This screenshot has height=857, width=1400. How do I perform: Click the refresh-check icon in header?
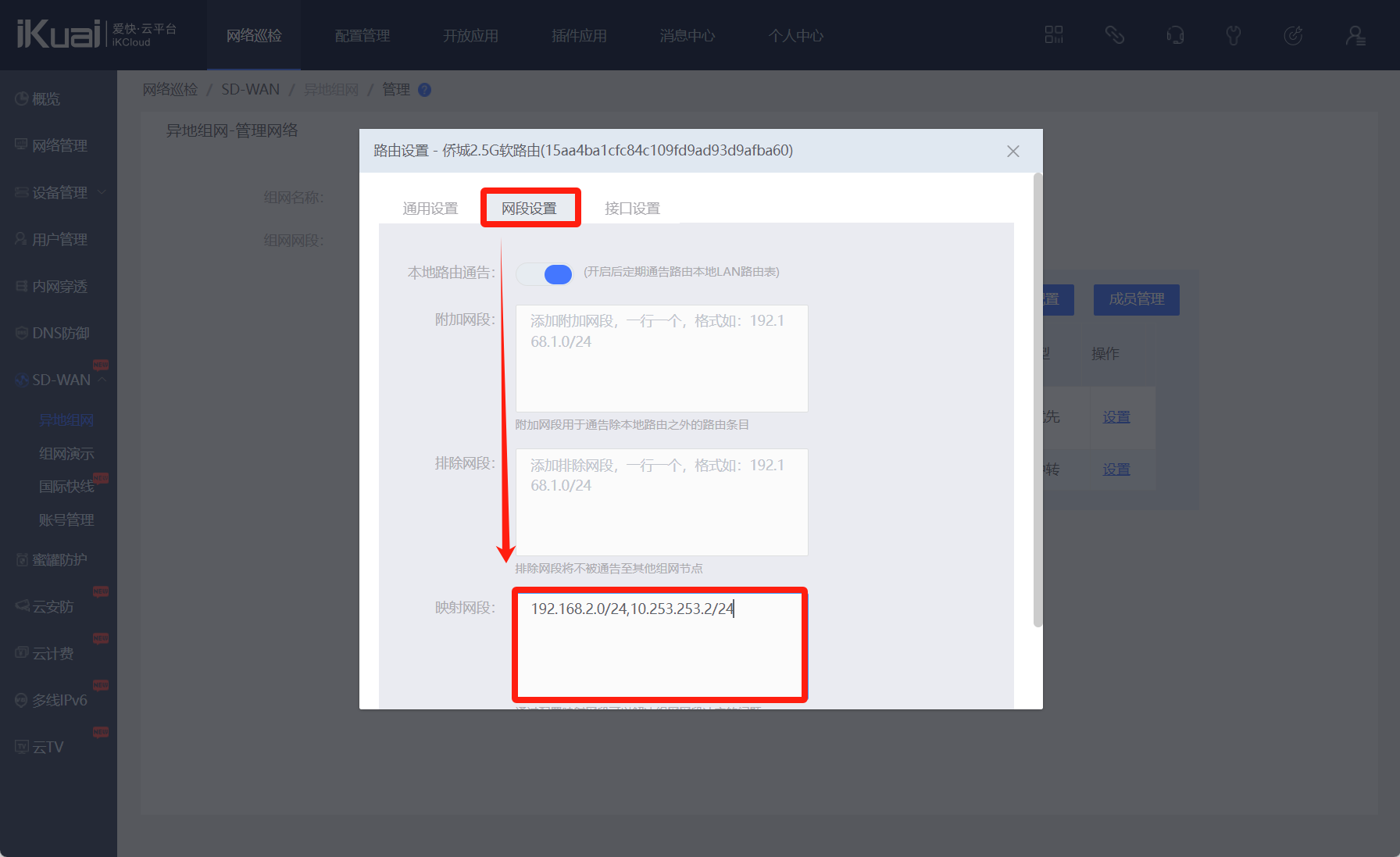(x=1293, y=35)
